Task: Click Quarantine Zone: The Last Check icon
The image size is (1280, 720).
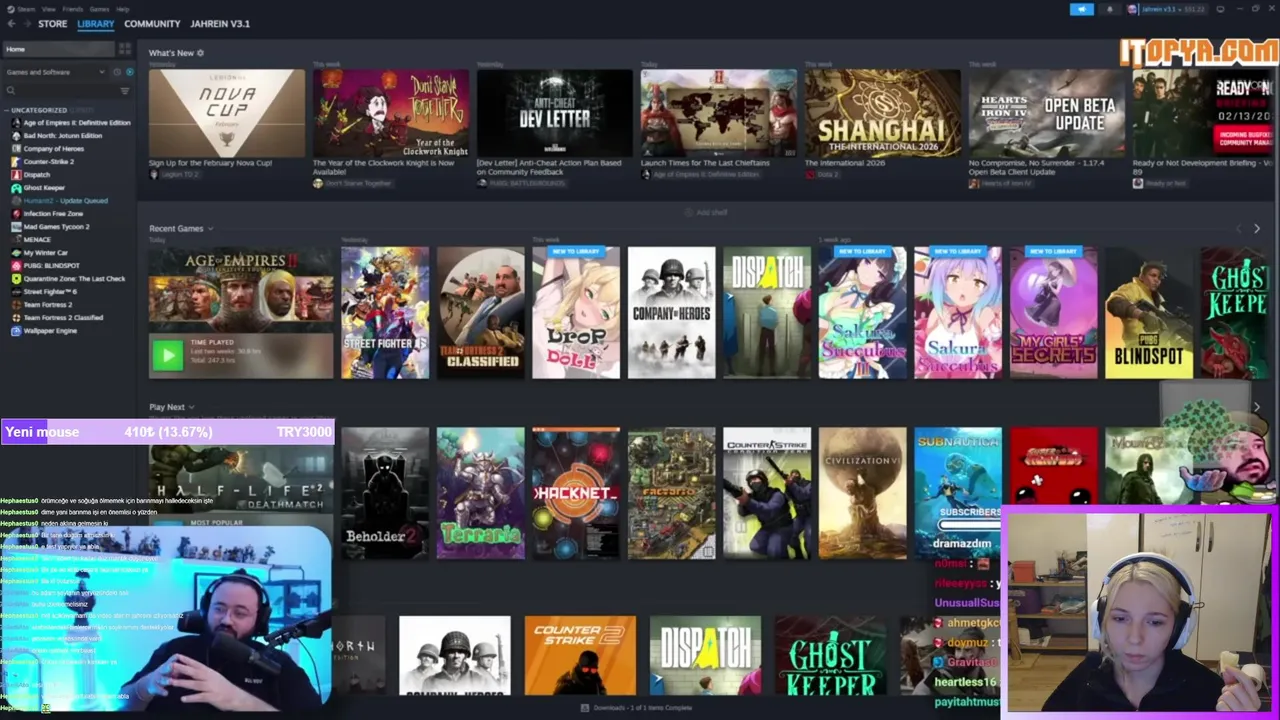Action: coord(16,278)
